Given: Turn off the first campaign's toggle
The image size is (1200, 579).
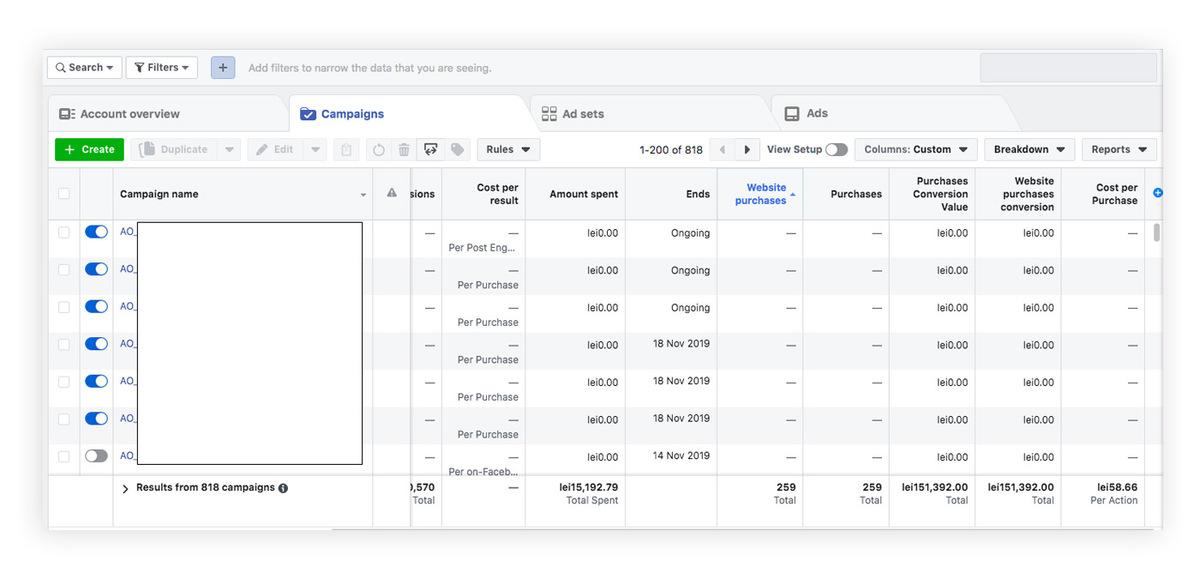Looking at the screenshot, I should (96, 232).
